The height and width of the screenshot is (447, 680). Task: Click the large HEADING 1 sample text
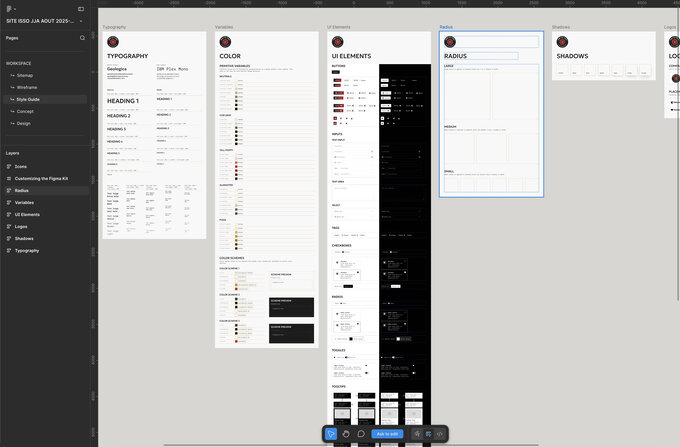123,101
